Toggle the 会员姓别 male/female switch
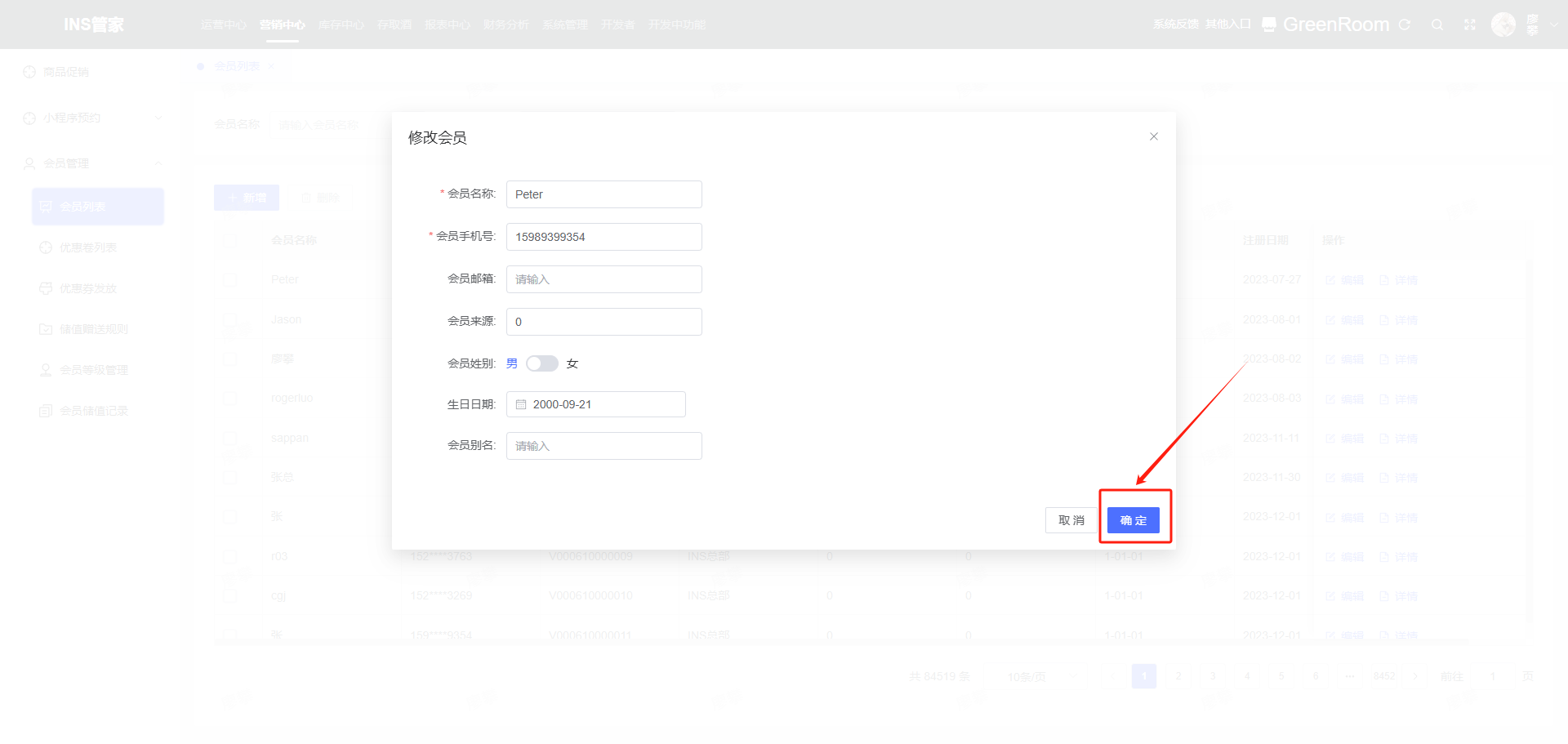Image resolution: width=1568 pixels, height=744 pixels. 542,363
